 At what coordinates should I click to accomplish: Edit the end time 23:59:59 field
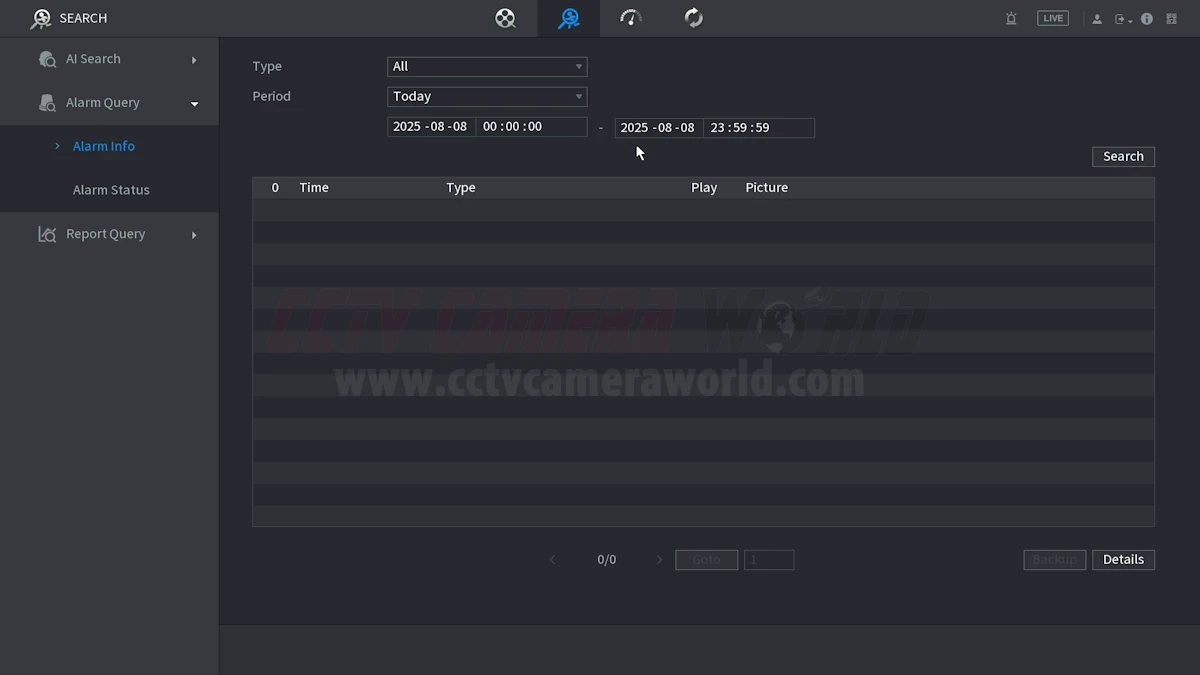pos(759,128)
